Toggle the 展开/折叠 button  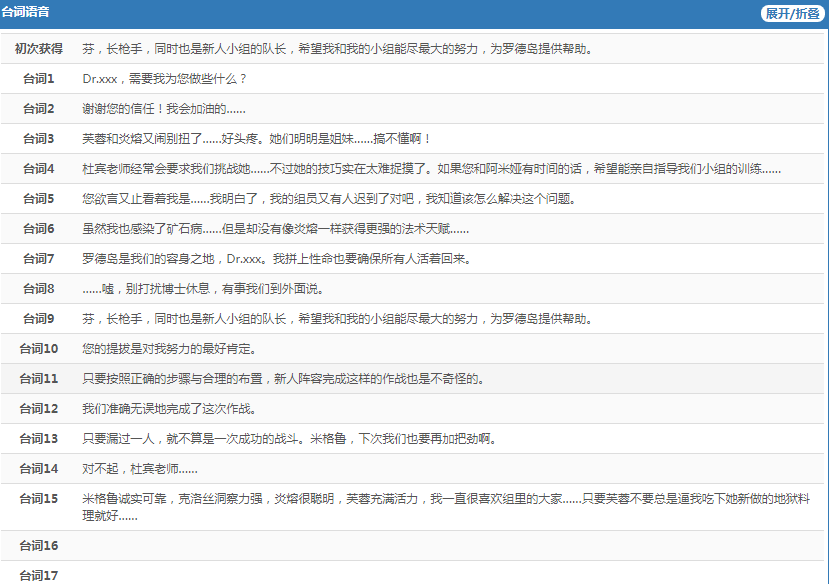point(792,13)
